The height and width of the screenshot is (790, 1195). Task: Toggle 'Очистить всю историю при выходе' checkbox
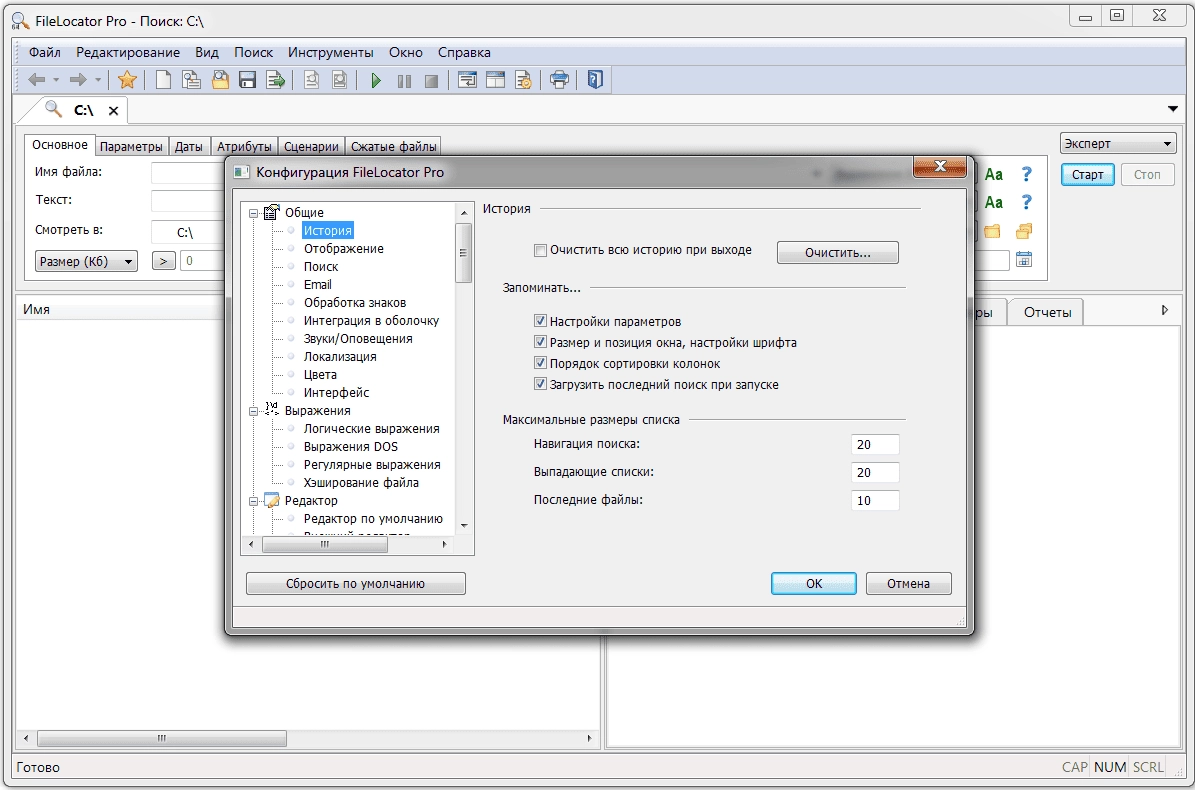[x=540, y=250]
